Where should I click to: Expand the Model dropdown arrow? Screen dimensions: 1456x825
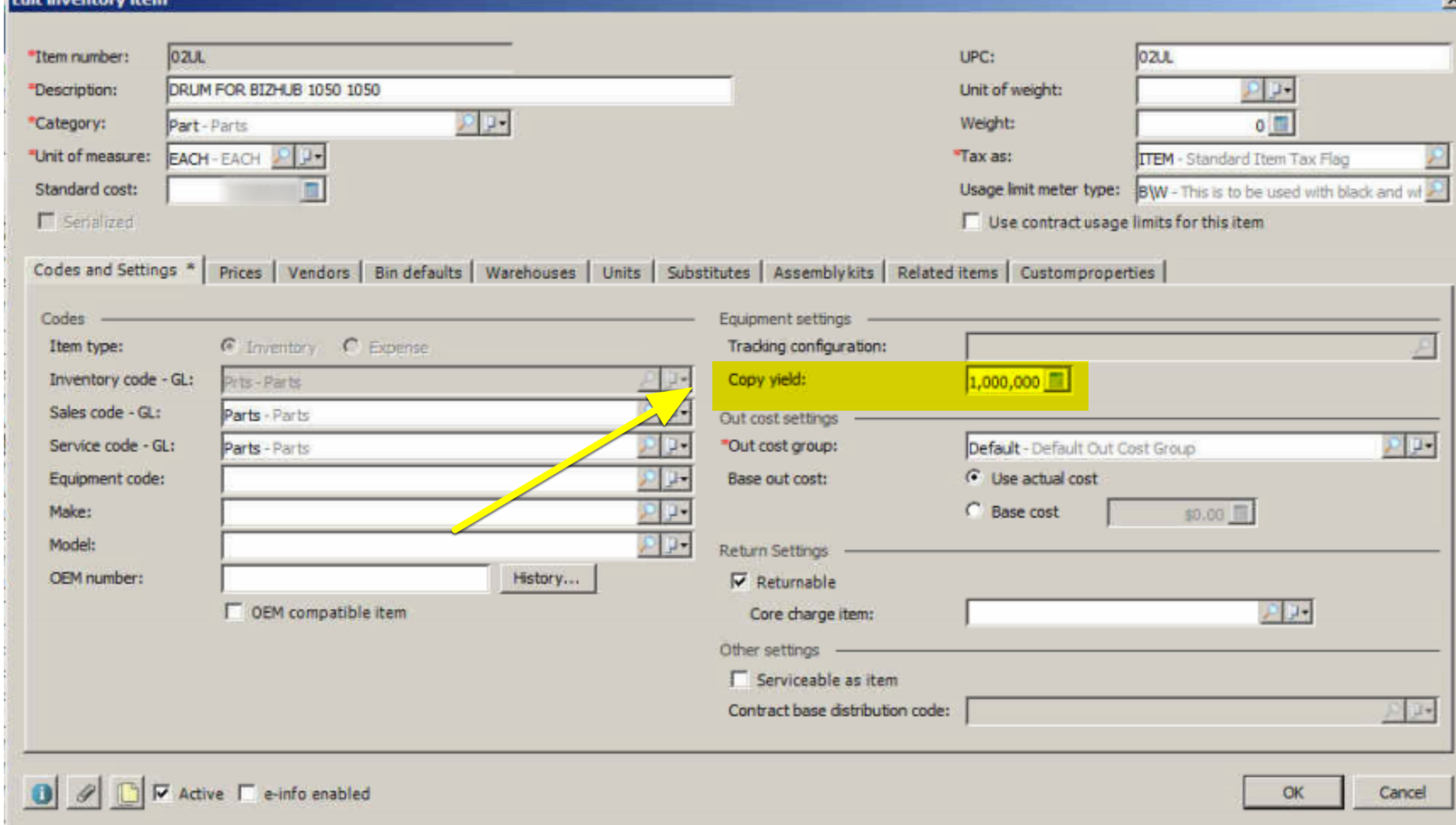pyautogui.click(x=676, y=545)
